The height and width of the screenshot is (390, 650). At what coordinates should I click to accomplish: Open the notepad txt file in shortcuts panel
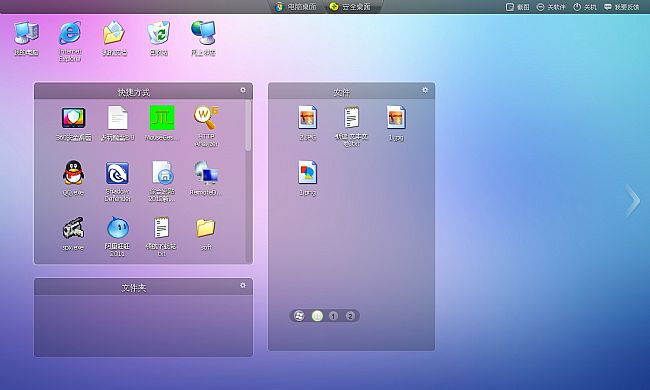pos(162,236)
